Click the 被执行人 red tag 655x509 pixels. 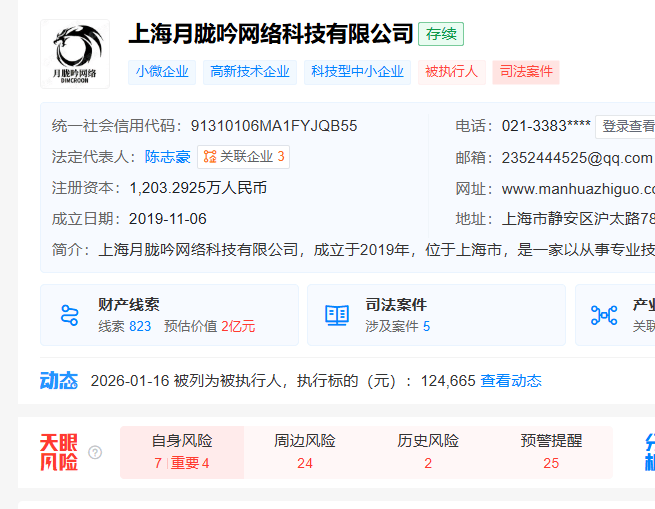pos(451,71)
